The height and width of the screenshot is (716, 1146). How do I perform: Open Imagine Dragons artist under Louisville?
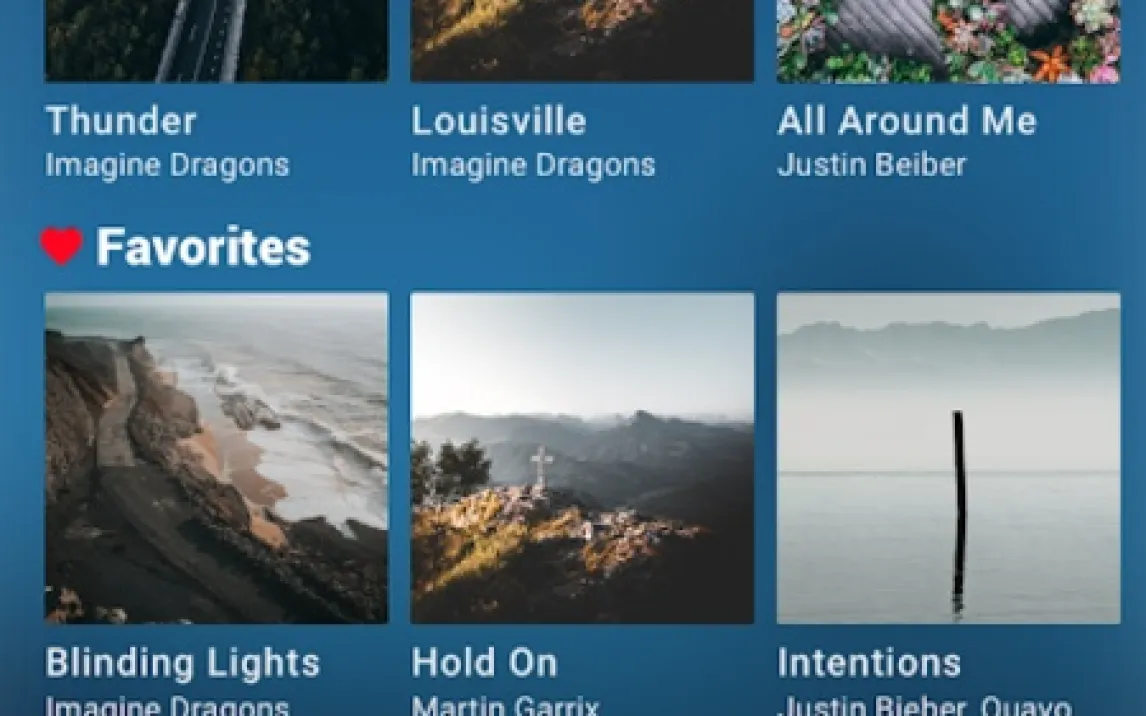coord(534,166)
